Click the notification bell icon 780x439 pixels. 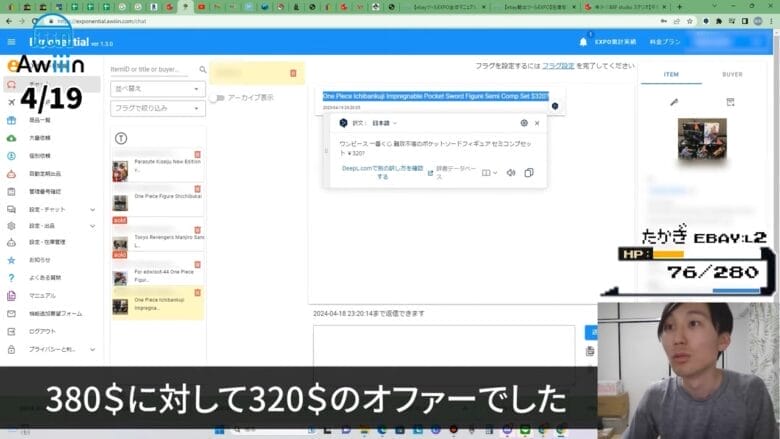584,42
